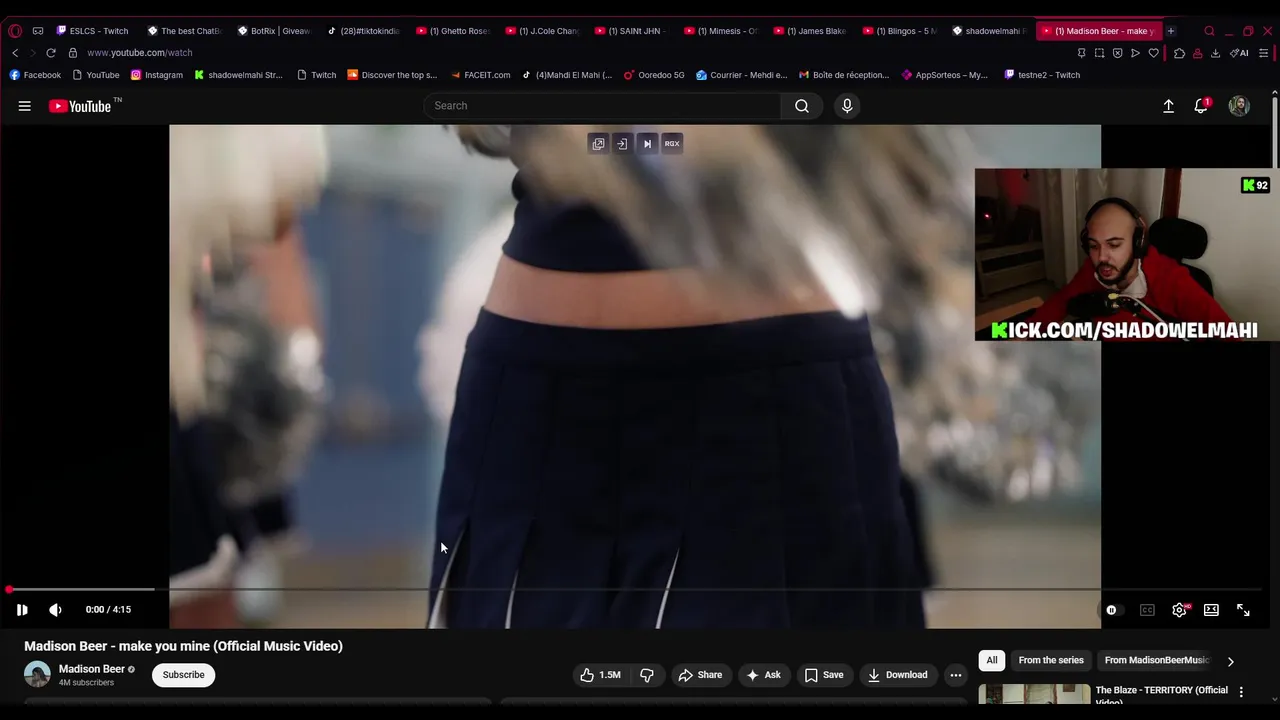Click the magnifier search button
1280x720 pixels.
click(802, 106)
